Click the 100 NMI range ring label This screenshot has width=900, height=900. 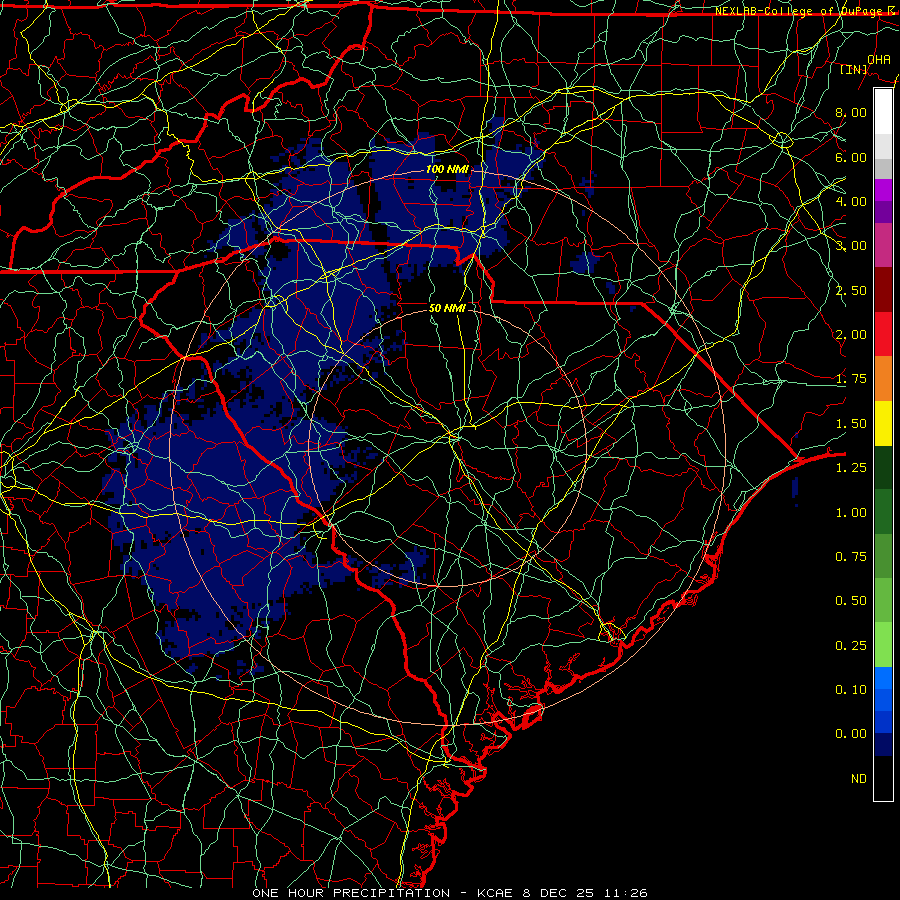pyautogui.click(x=447, y=169)
